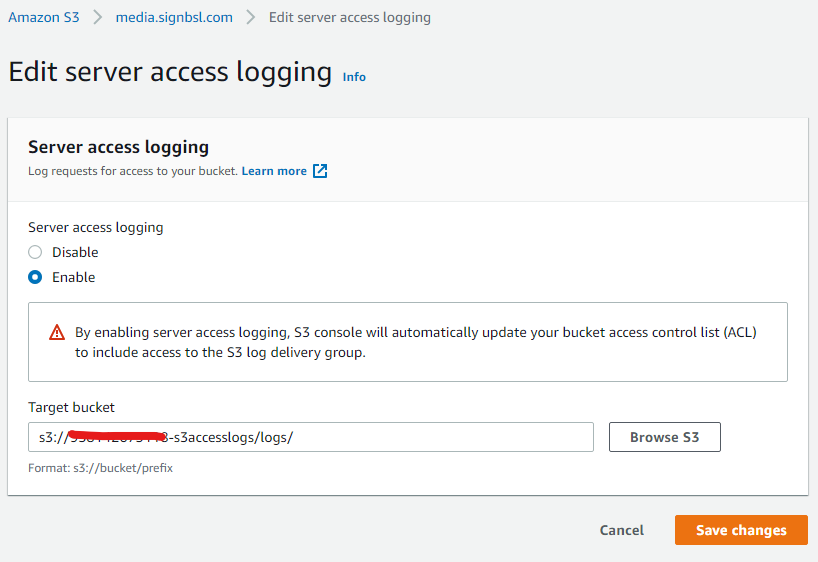The image size is (818, 562).
Task: Click the Target bucket field label
Action: [x=71, y=407]
